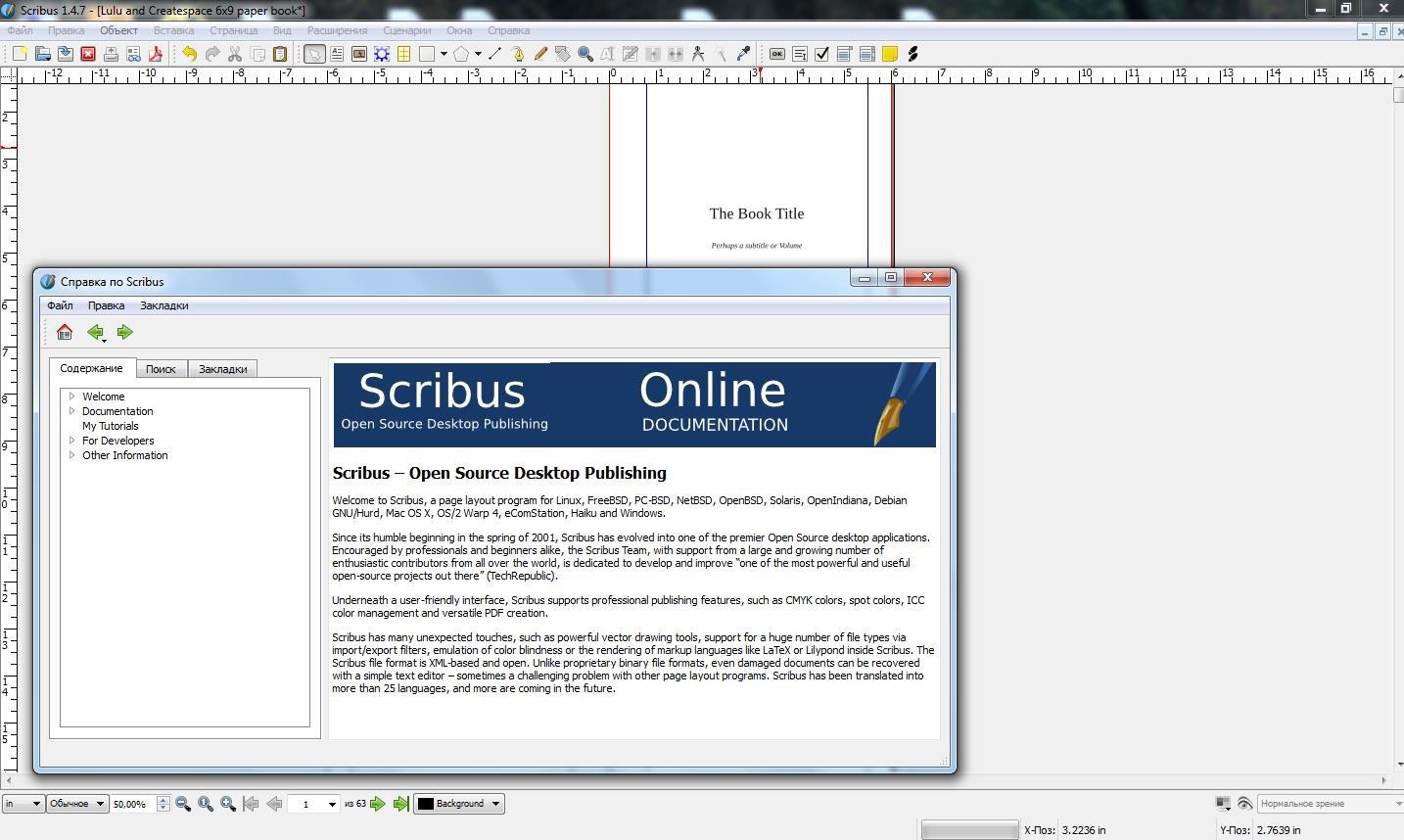Image resolution: width=1404 pixels, height=840 pixels.
Task: Open the Закладки menu in help window
Action: pos(164,305)
